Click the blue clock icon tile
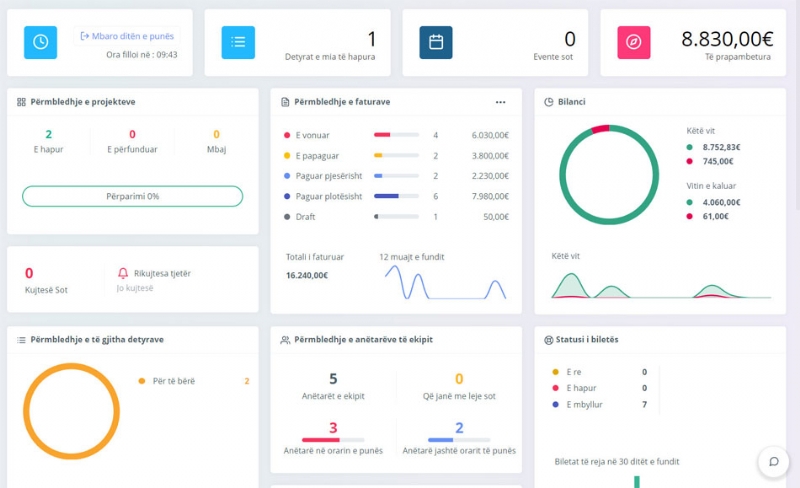Screen dimensions: 800x488 click(x=41, y=42)
